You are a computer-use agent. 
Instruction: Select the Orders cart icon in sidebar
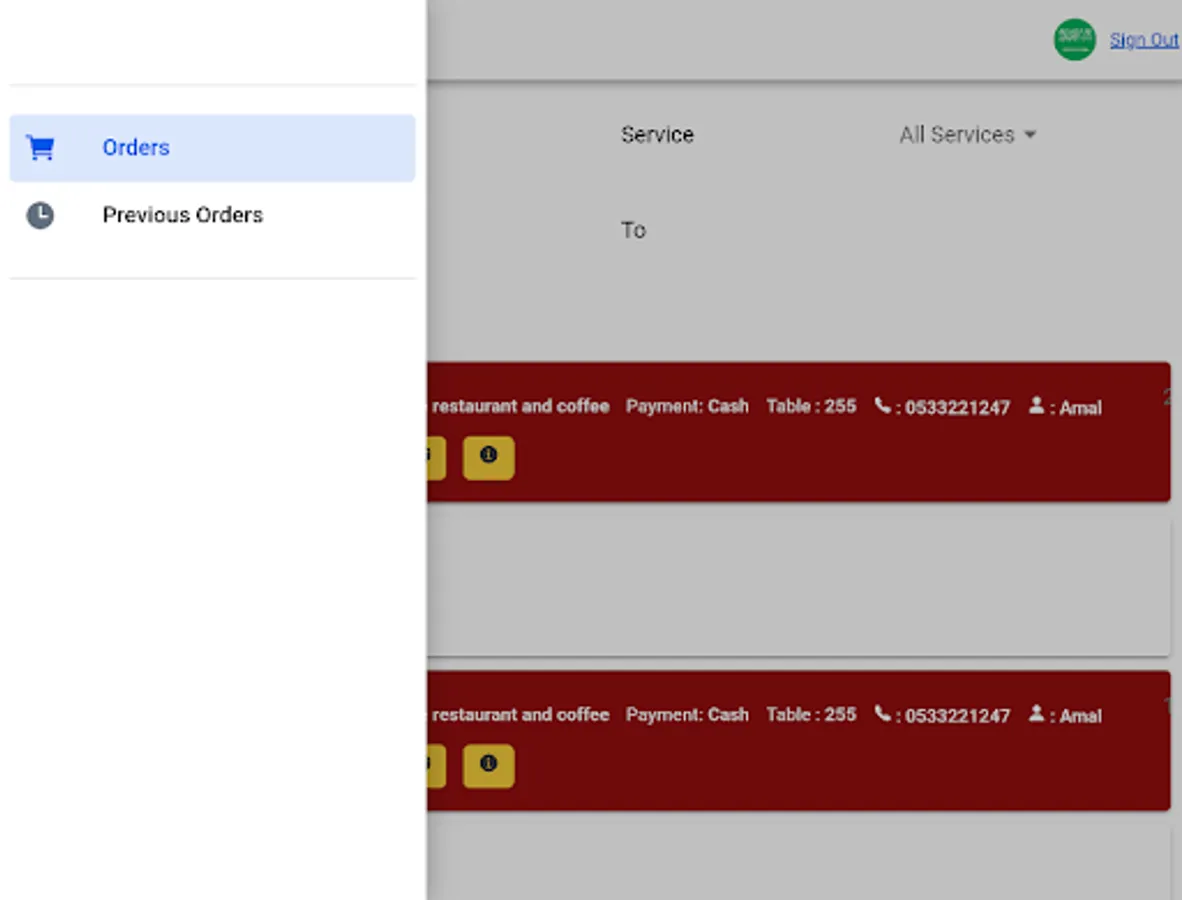40,147
